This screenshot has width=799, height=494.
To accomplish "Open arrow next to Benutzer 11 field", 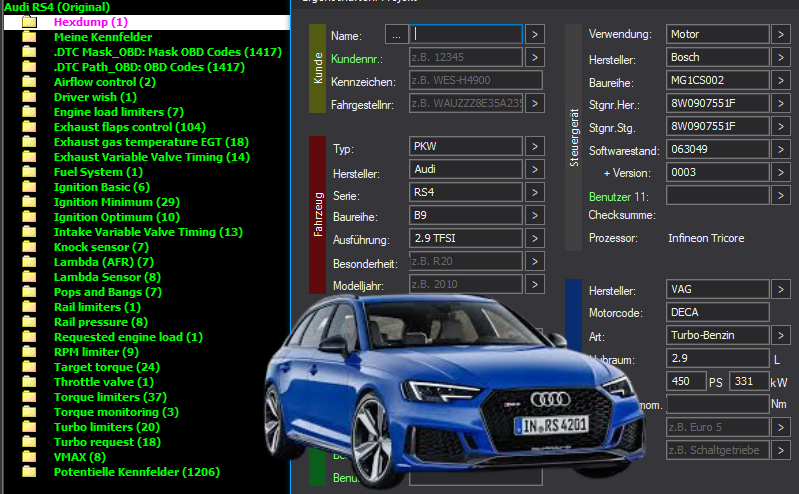I will [x=781, y=195].
